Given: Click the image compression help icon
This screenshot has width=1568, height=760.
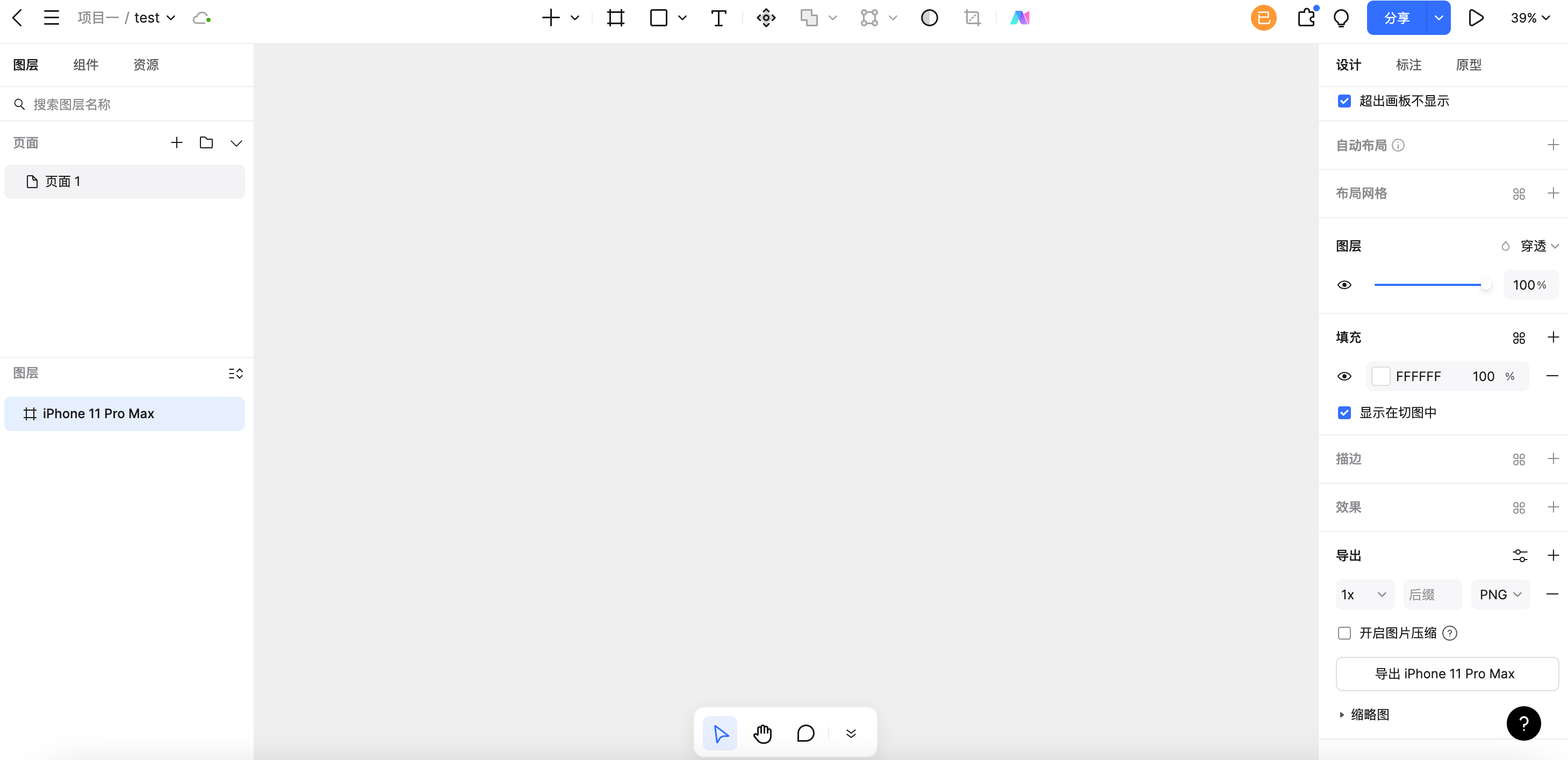Looking at the screenshot, I should click(x=1449, y=633).
